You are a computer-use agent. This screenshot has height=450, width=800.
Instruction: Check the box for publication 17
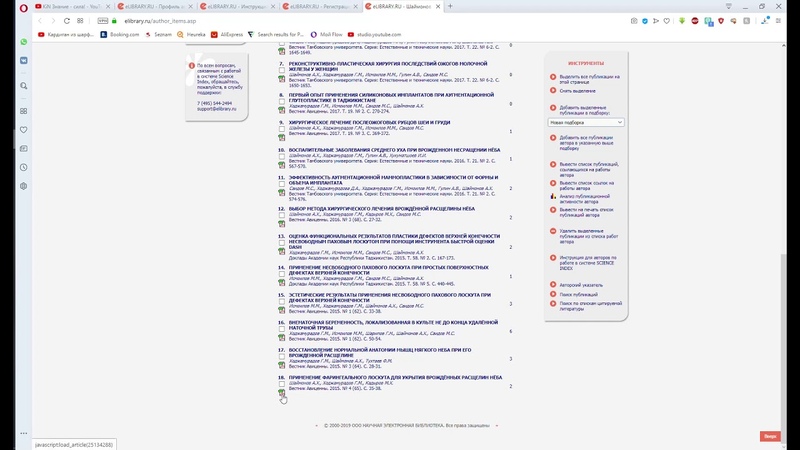point(282,356)
